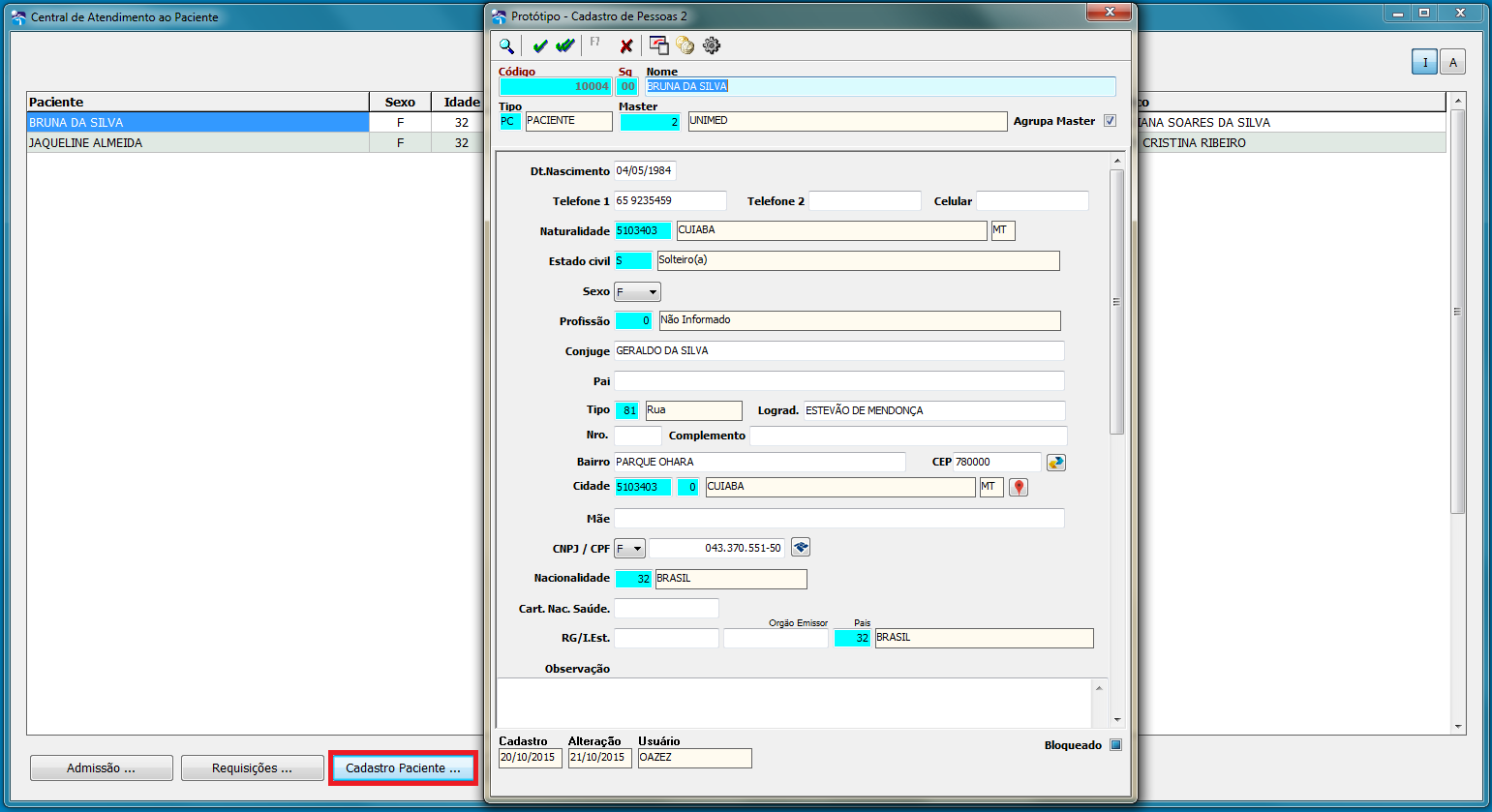This screenshot has width=1492, height=812.
Task: Click the CEP lookup icon beside 780000
Action: coord(1056,463)
